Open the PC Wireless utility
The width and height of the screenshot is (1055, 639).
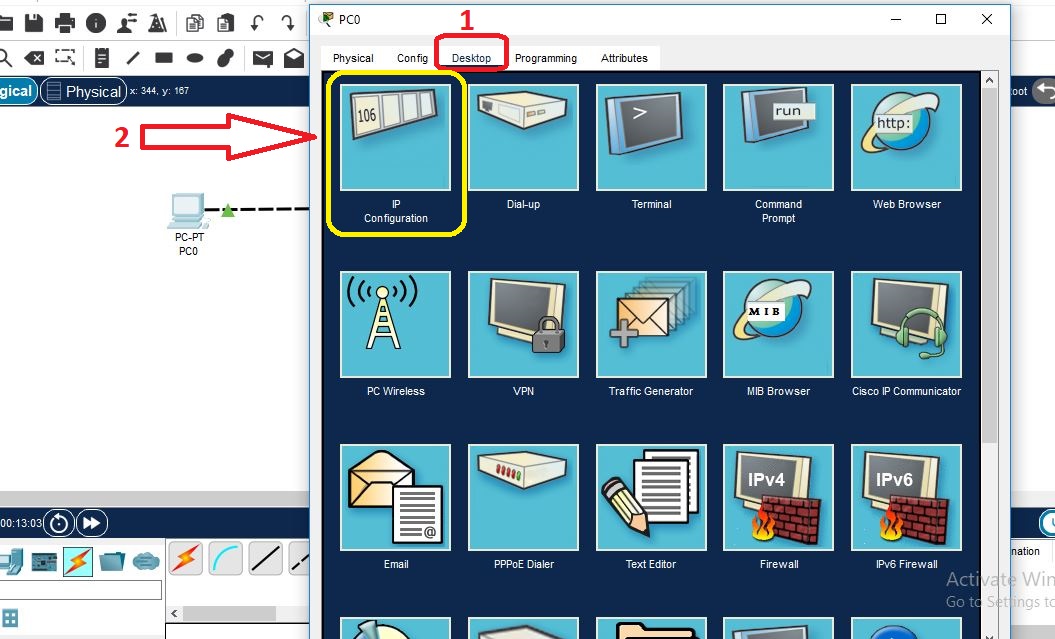pyautogui.click(x=395, y=323)
